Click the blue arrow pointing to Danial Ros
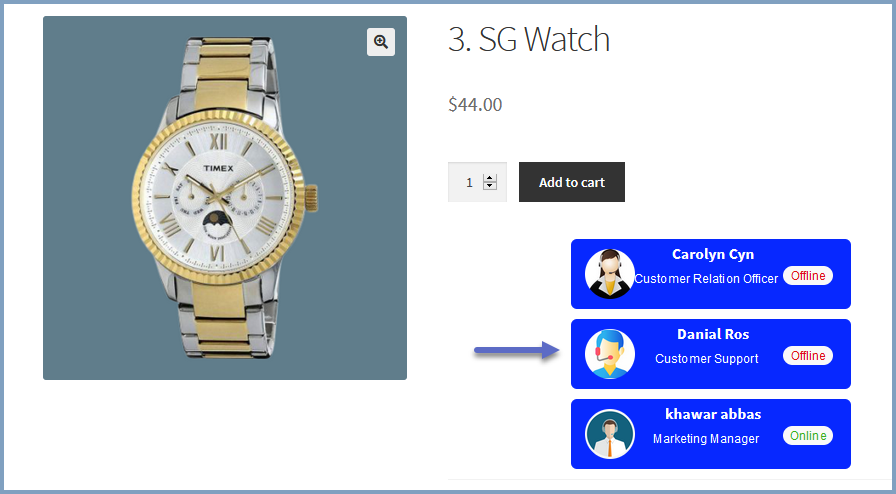 pos(518,350)
